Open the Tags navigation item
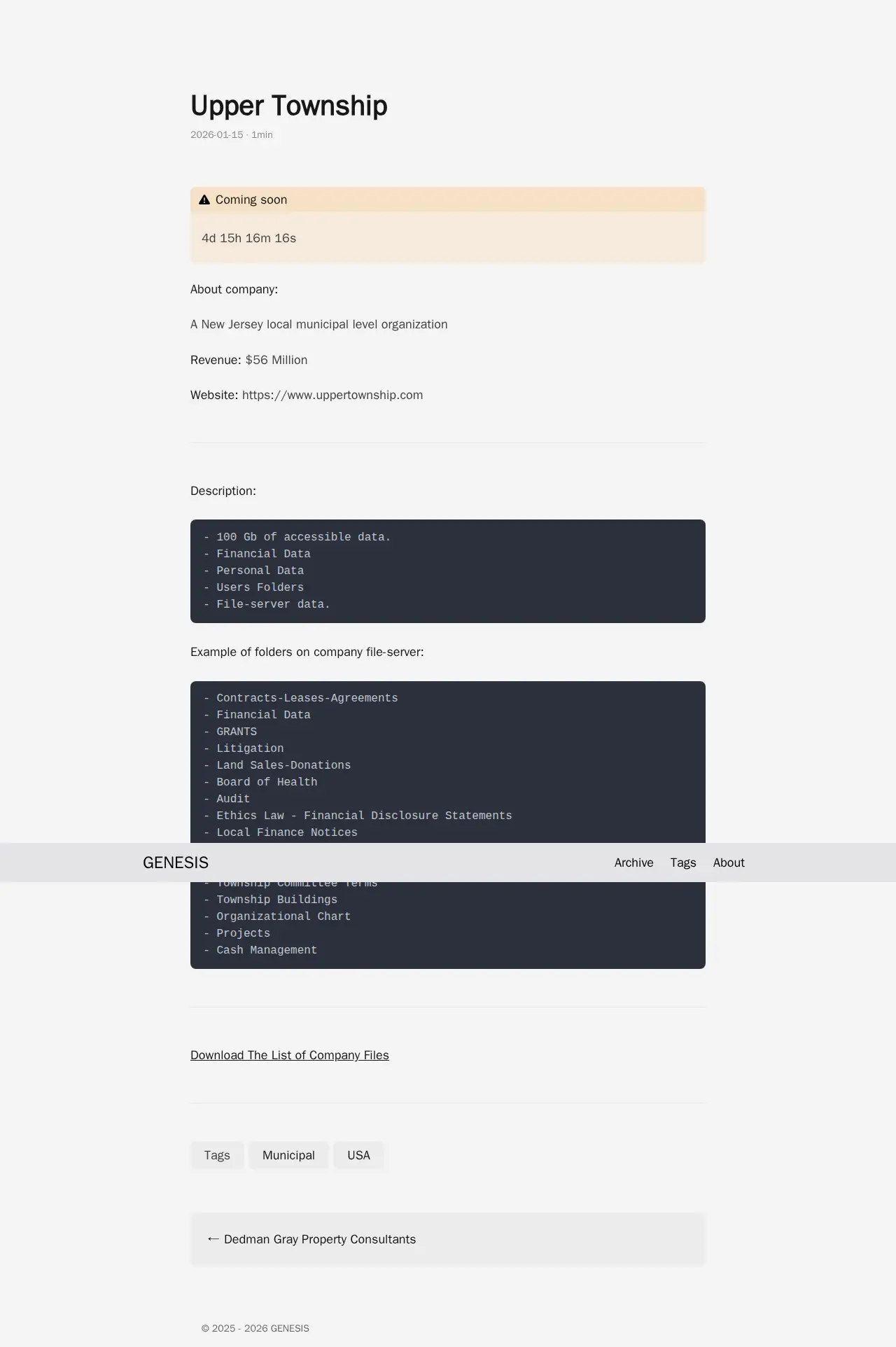Image resolution: width=896 pixels, height=1347 pixels. pos(683,863)
